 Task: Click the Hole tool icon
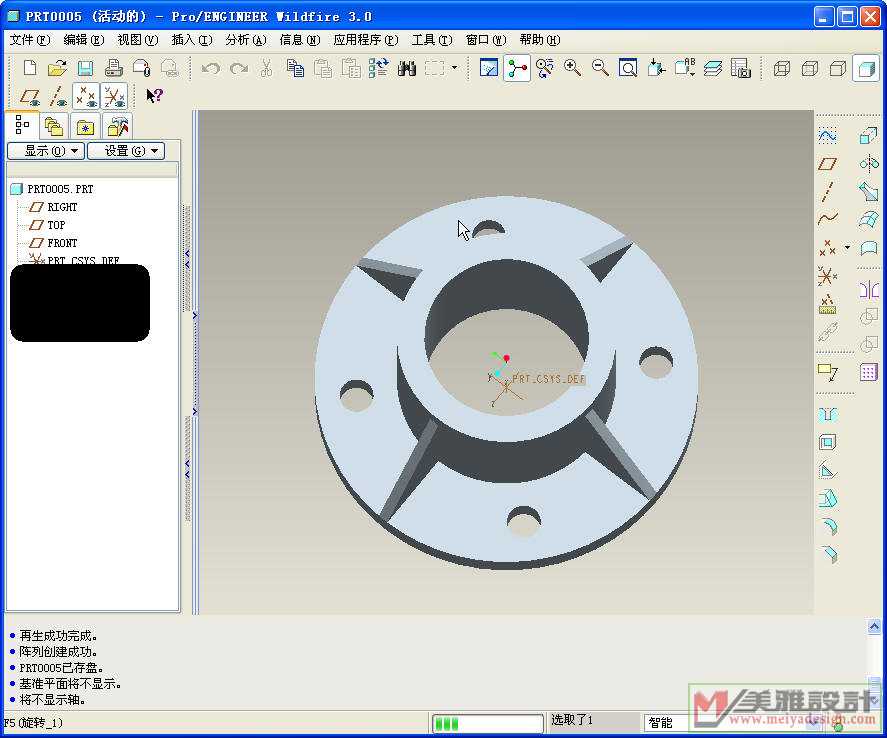point(828,415)
